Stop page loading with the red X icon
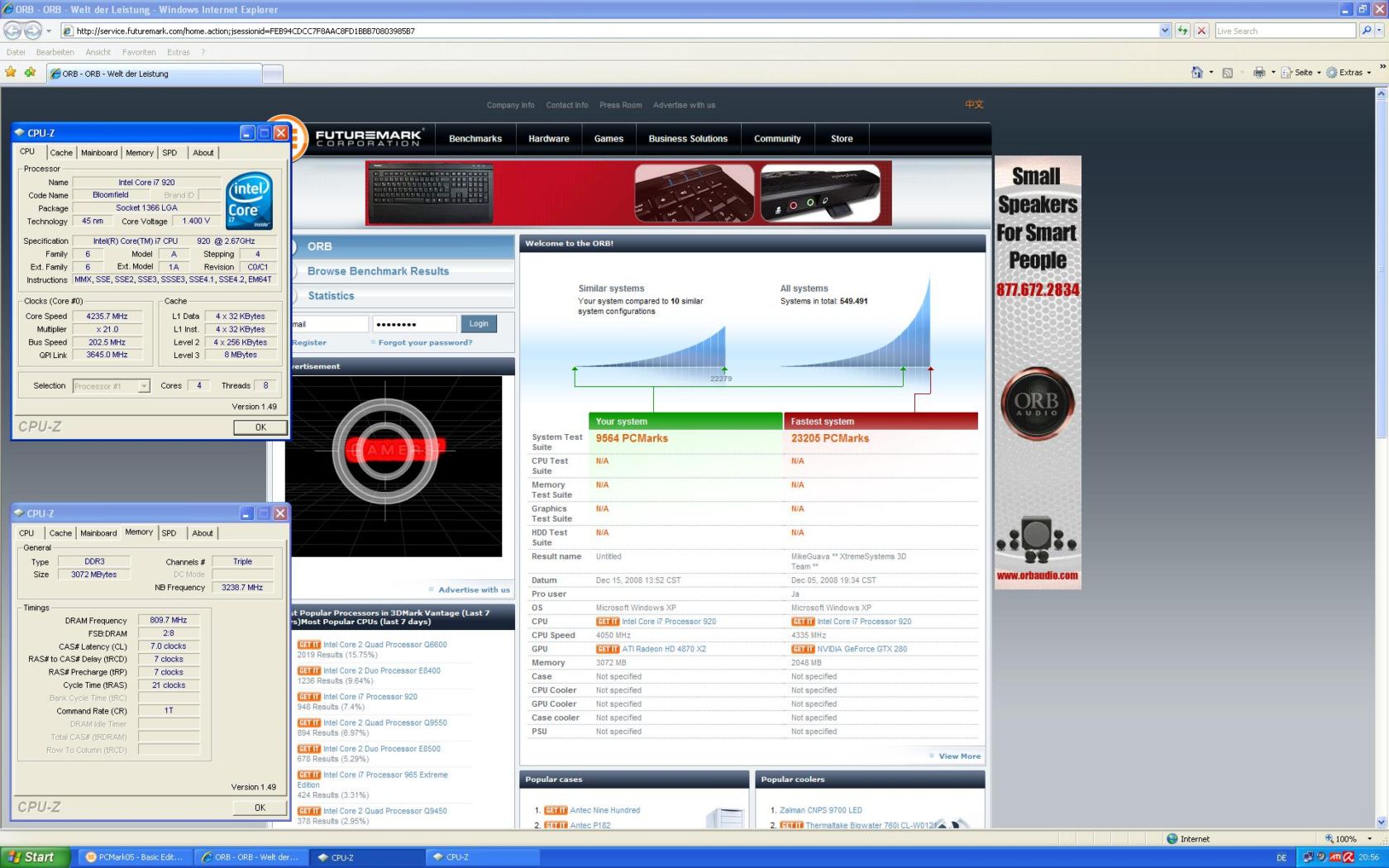The width and height of the screenshot is (1389, 868). click(1201, 31)
